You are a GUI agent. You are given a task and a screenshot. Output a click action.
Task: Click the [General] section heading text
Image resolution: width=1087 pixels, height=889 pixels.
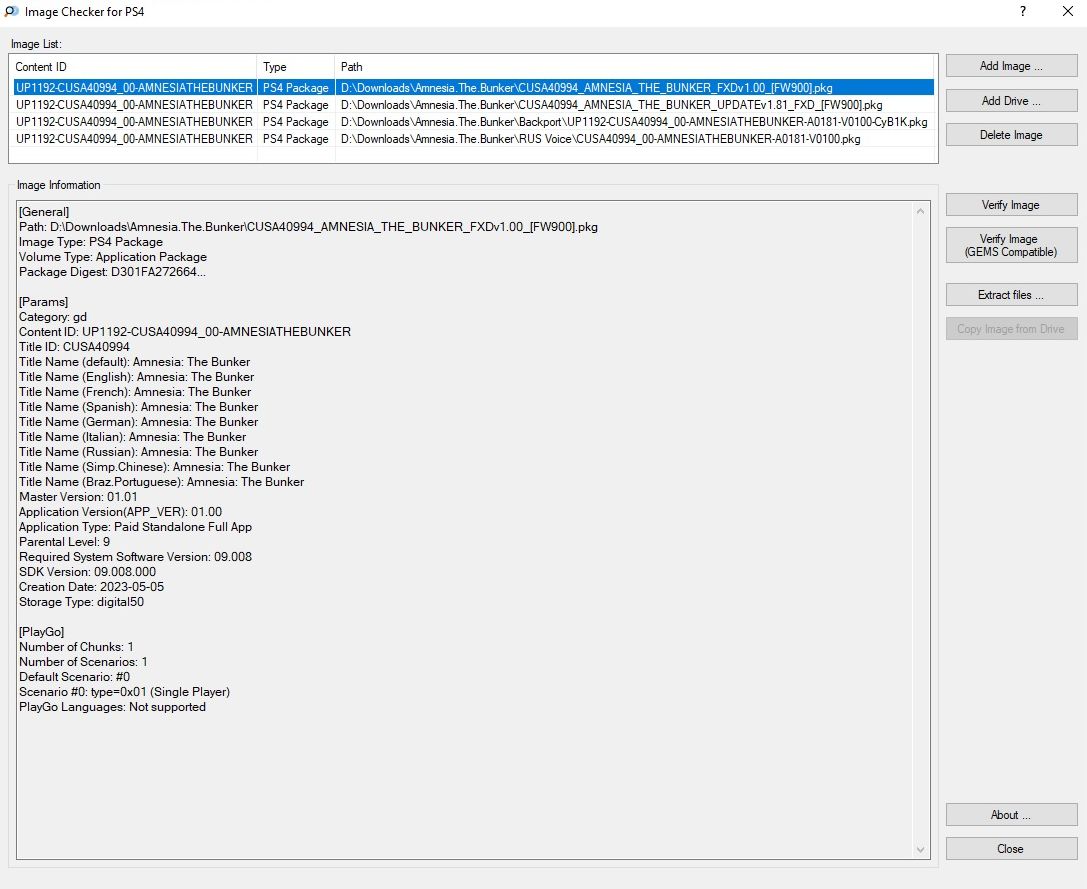coord(44,212)
